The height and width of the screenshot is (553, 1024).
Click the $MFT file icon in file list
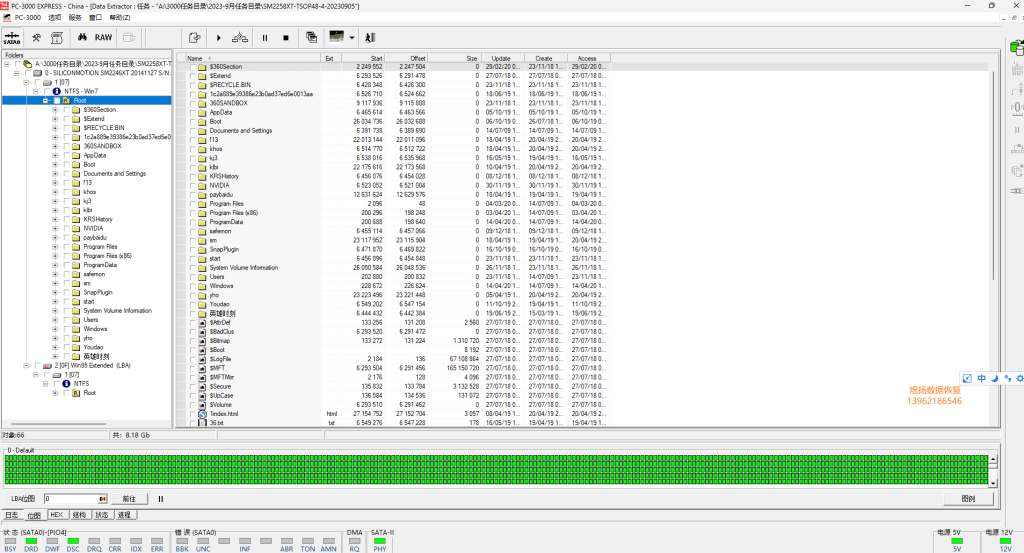[202, 368]
